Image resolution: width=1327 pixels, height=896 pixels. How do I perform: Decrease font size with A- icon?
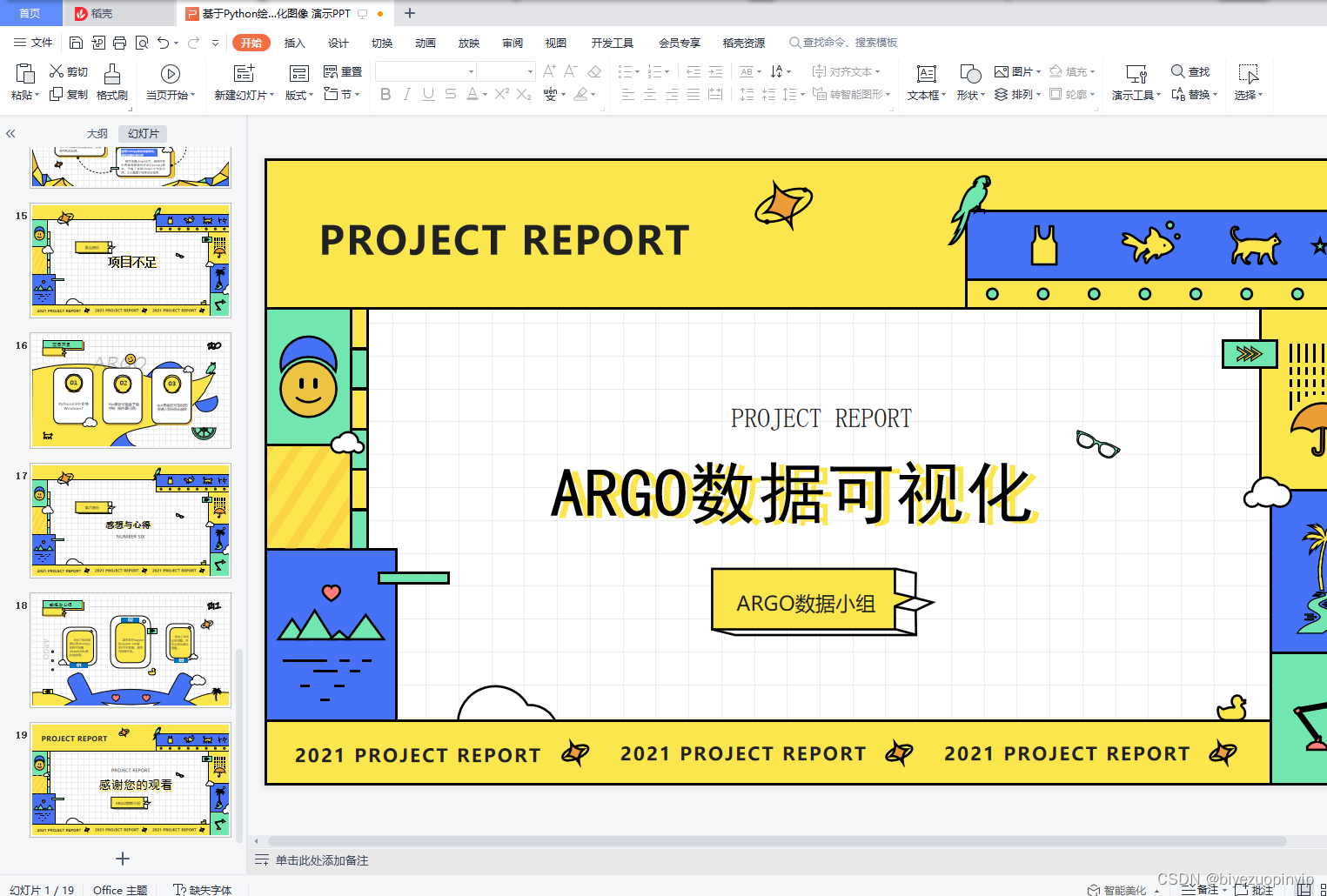click(x=571, y=71)
